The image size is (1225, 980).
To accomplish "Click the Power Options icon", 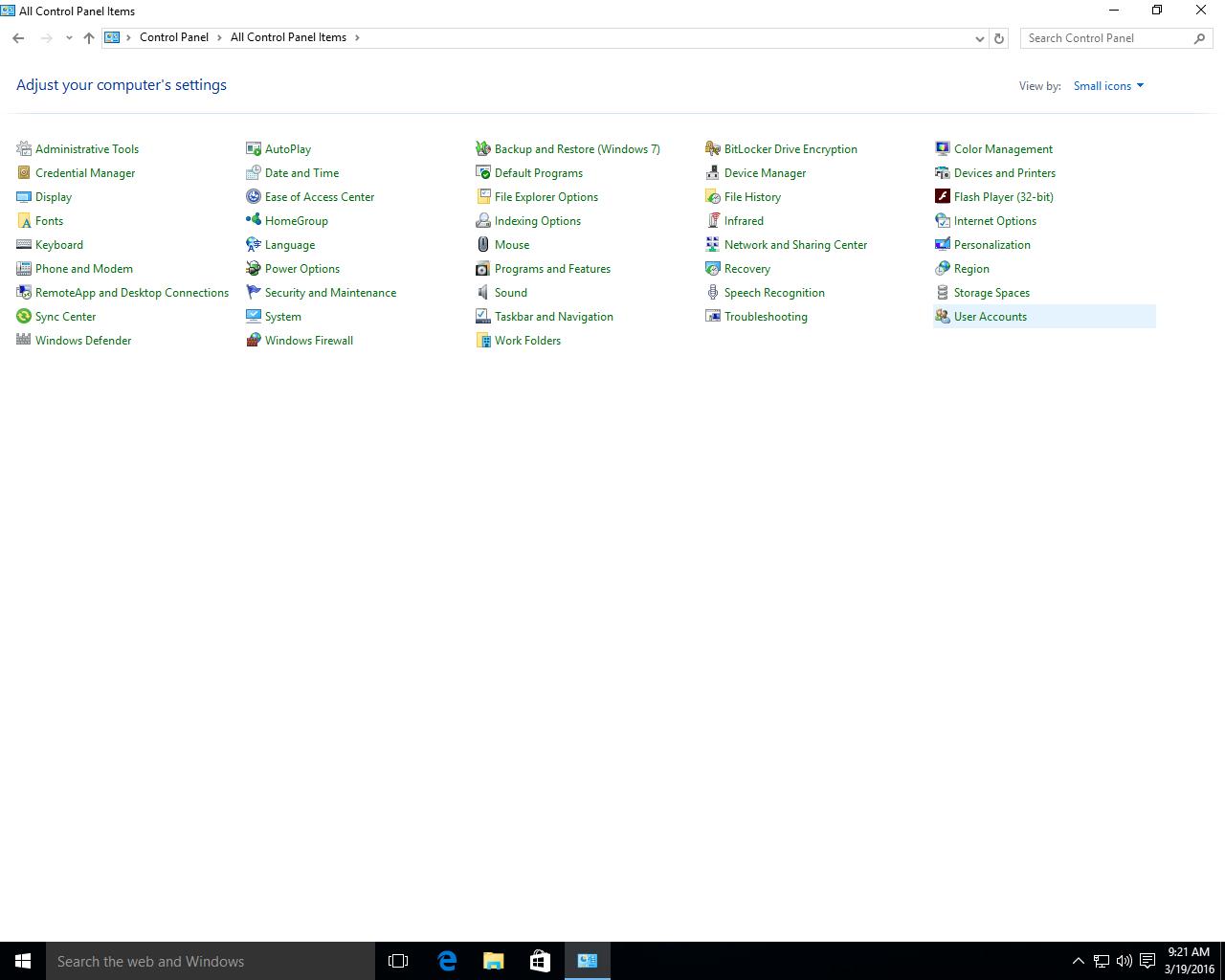I will coord(254,268).
